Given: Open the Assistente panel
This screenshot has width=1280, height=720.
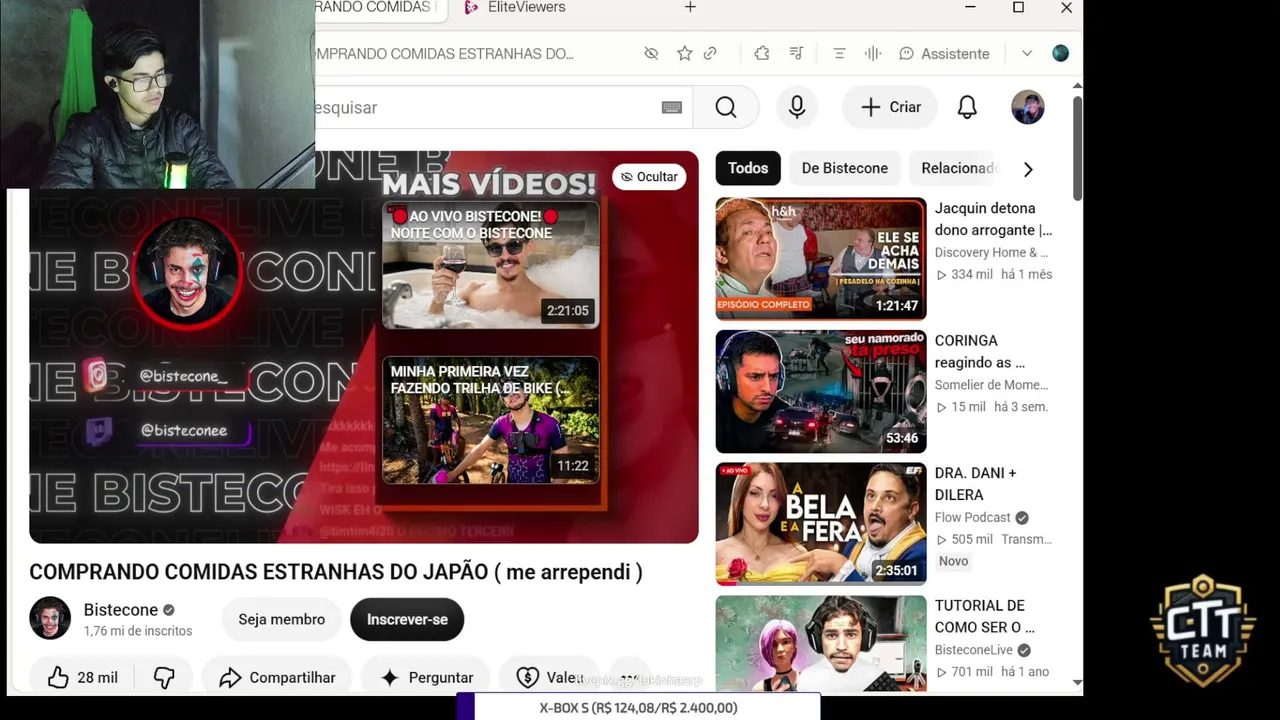Looking at the screenshot, I should [x=944, y=54].
